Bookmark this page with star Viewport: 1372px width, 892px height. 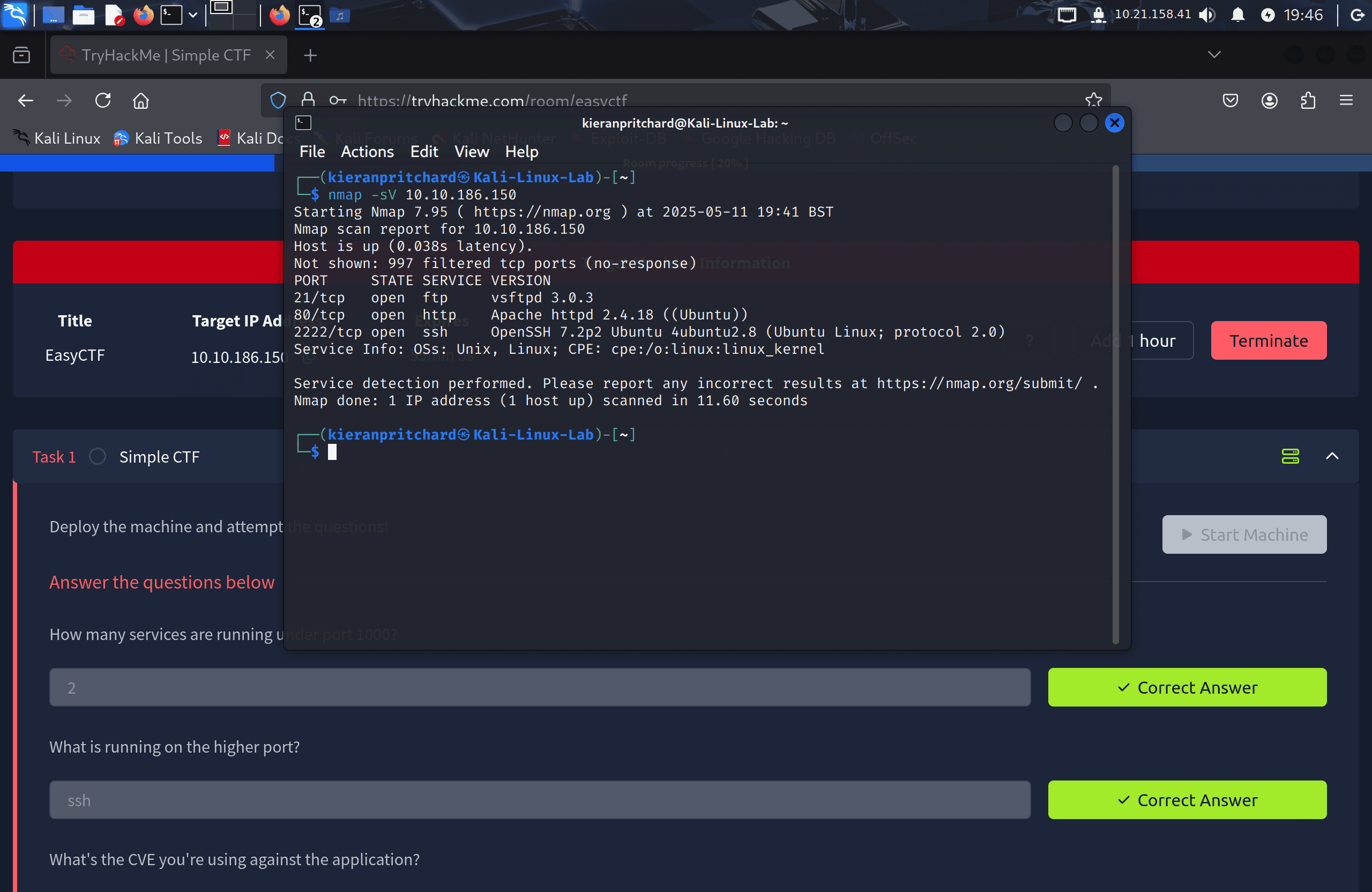1093,100
